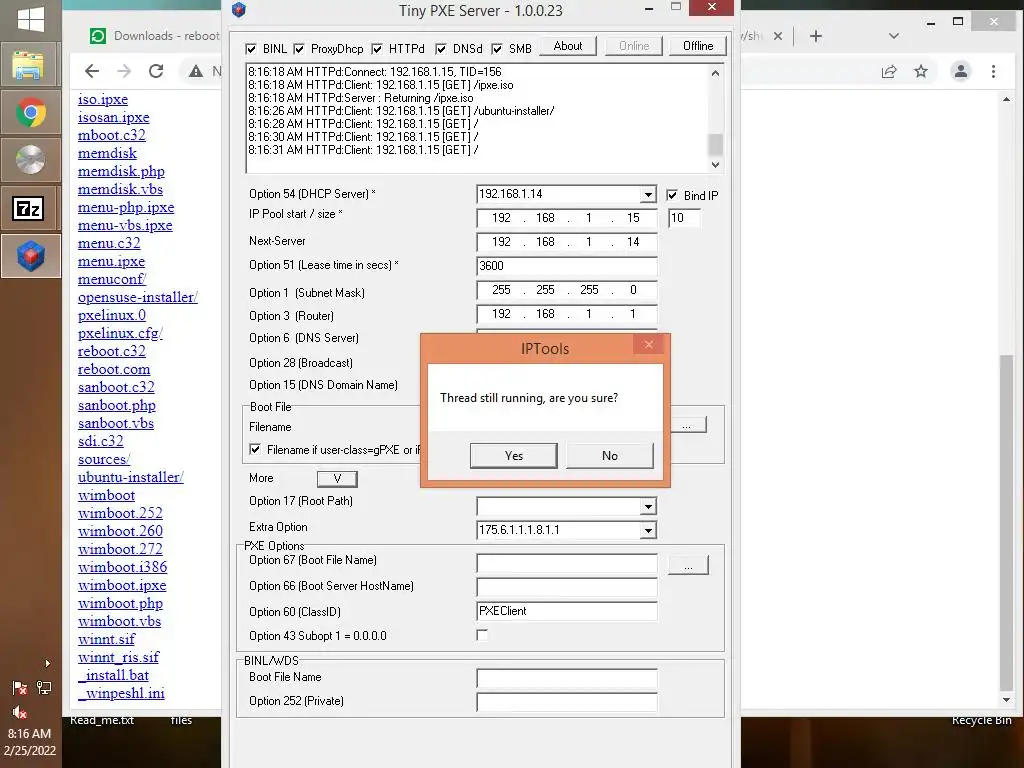Reload the Chrome page

156,71
